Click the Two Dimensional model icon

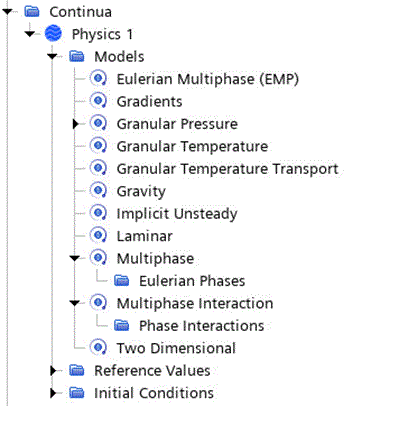tap(98, 348)
